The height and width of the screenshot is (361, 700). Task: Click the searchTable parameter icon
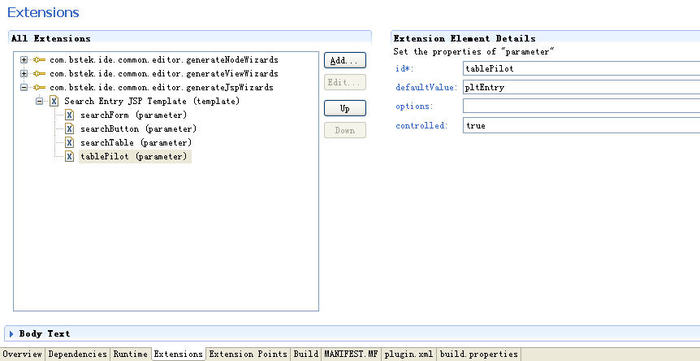pyautogui.click(x=69, y=143)
